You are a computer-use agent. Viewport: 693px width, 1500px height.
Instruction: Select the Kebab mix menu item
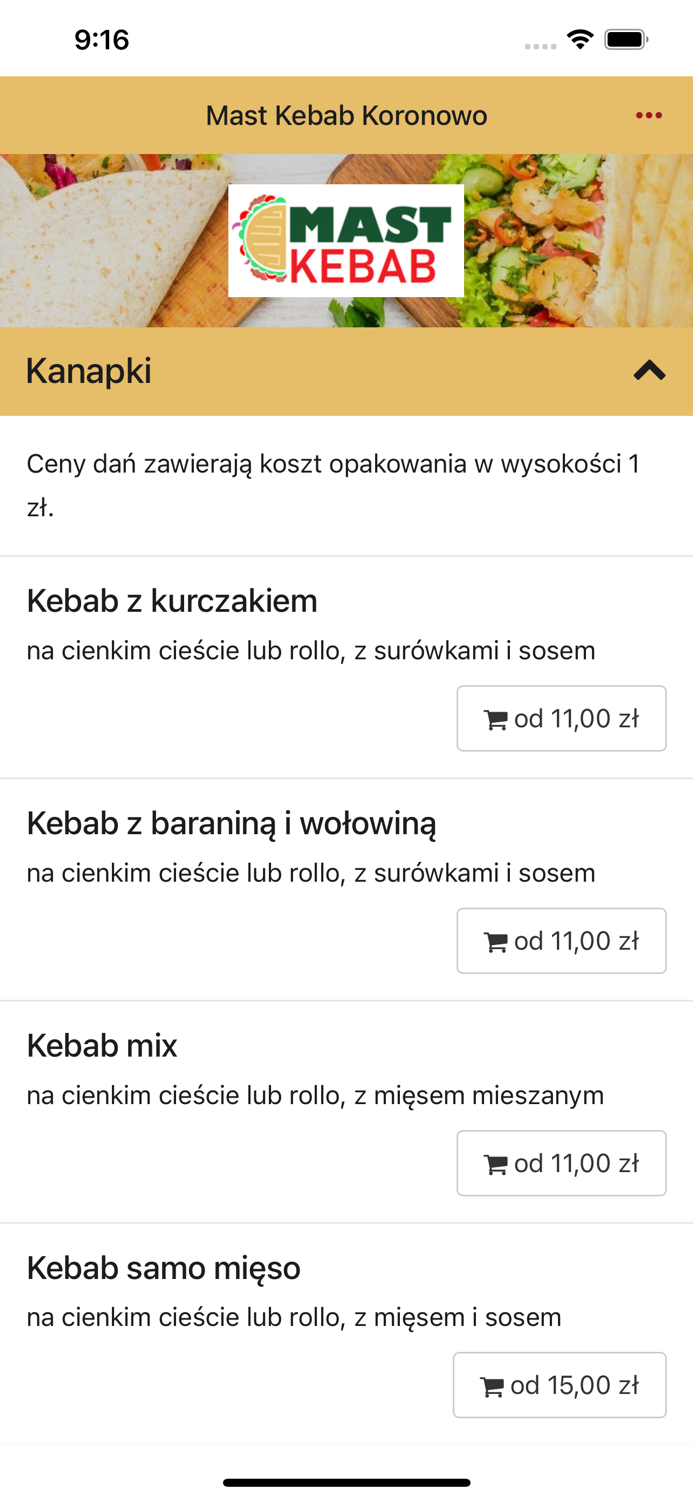(x=101, y=1047)
